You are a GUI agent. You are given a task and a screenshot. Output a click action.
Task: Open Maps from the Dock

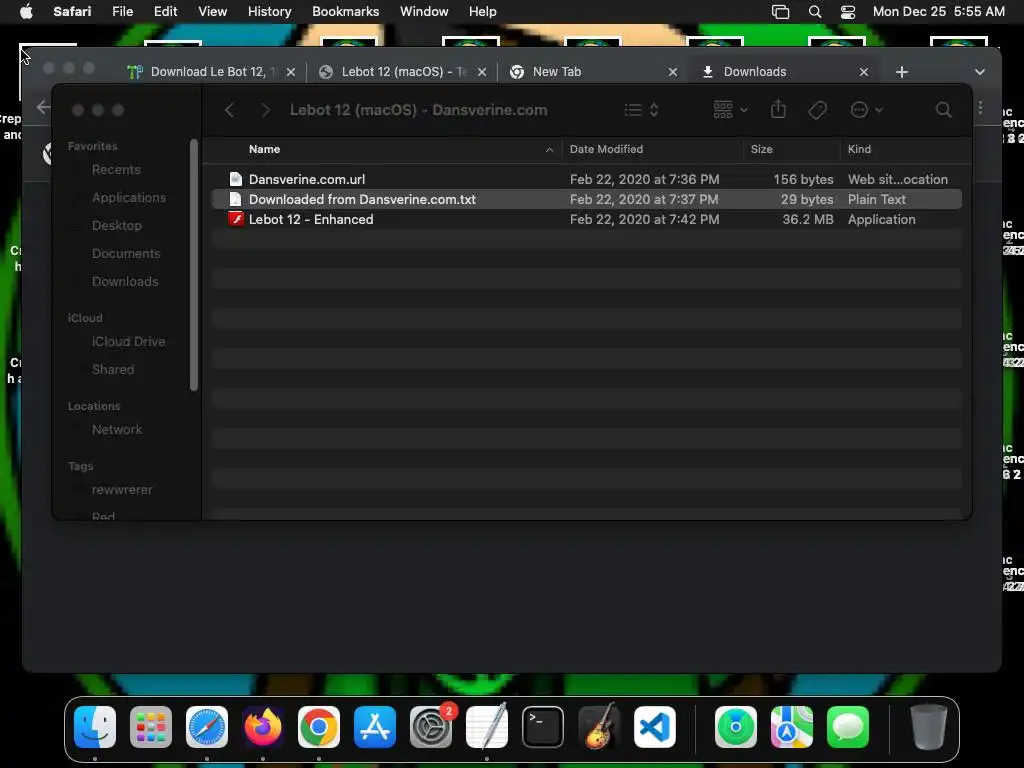pos(792,727)
